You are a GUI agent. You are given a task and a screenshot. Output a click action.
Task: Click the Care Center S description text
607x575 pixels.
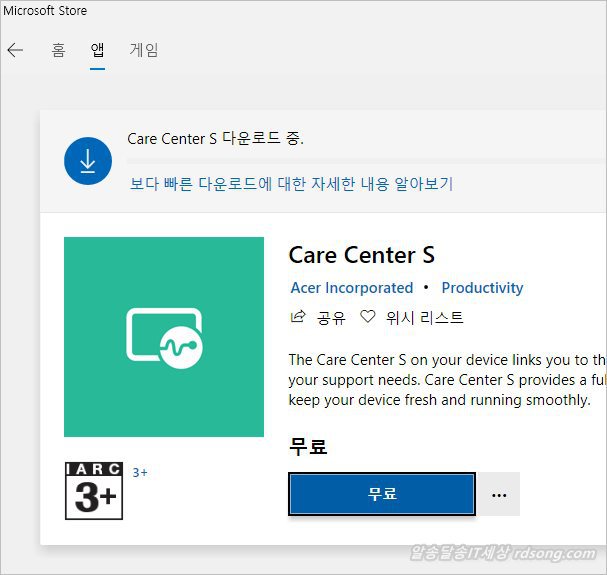pos(445,380)
